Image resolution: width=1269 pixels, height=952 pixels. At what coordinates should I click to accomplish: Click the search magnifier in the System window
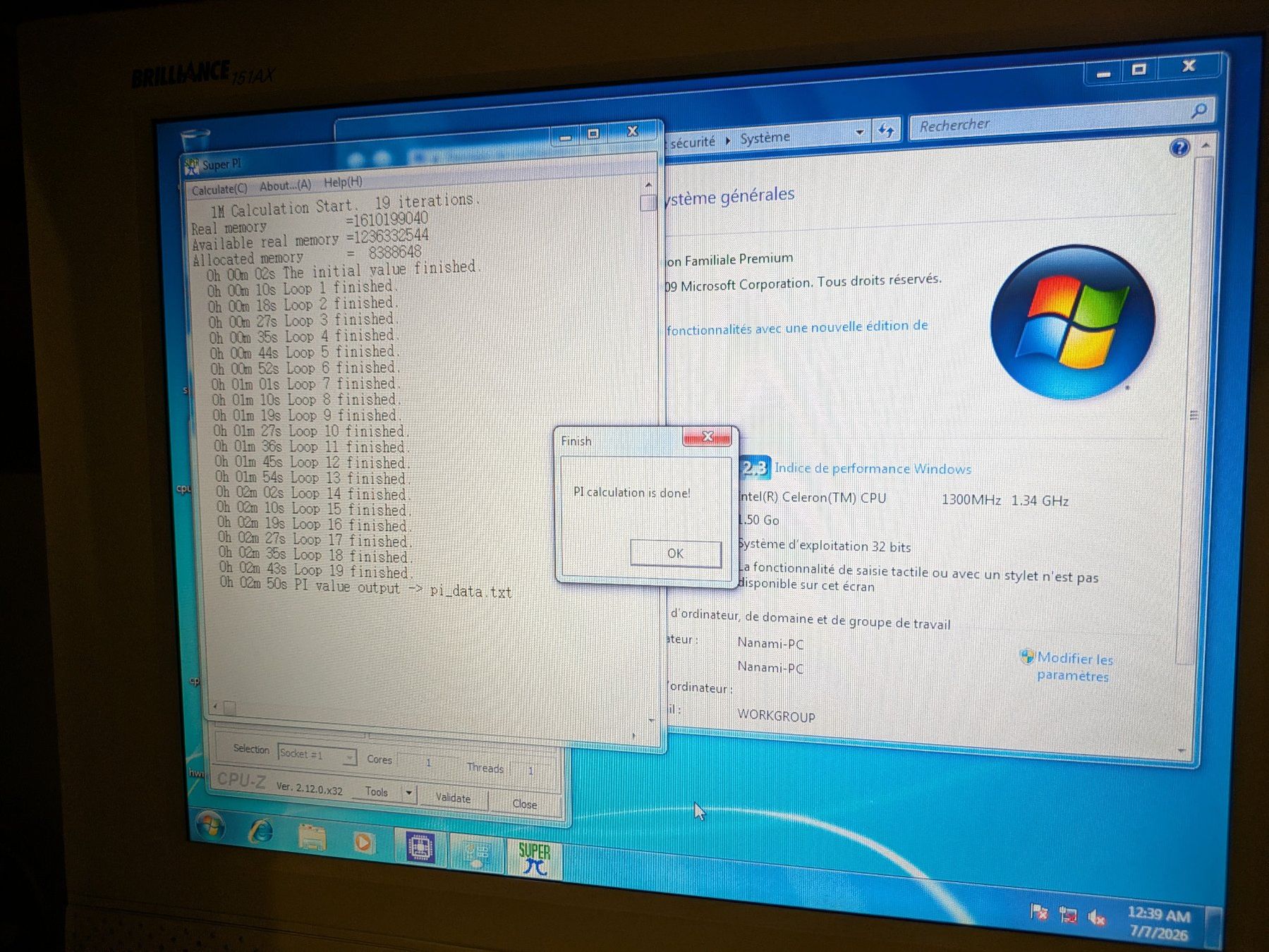(x=1199, y=111)
